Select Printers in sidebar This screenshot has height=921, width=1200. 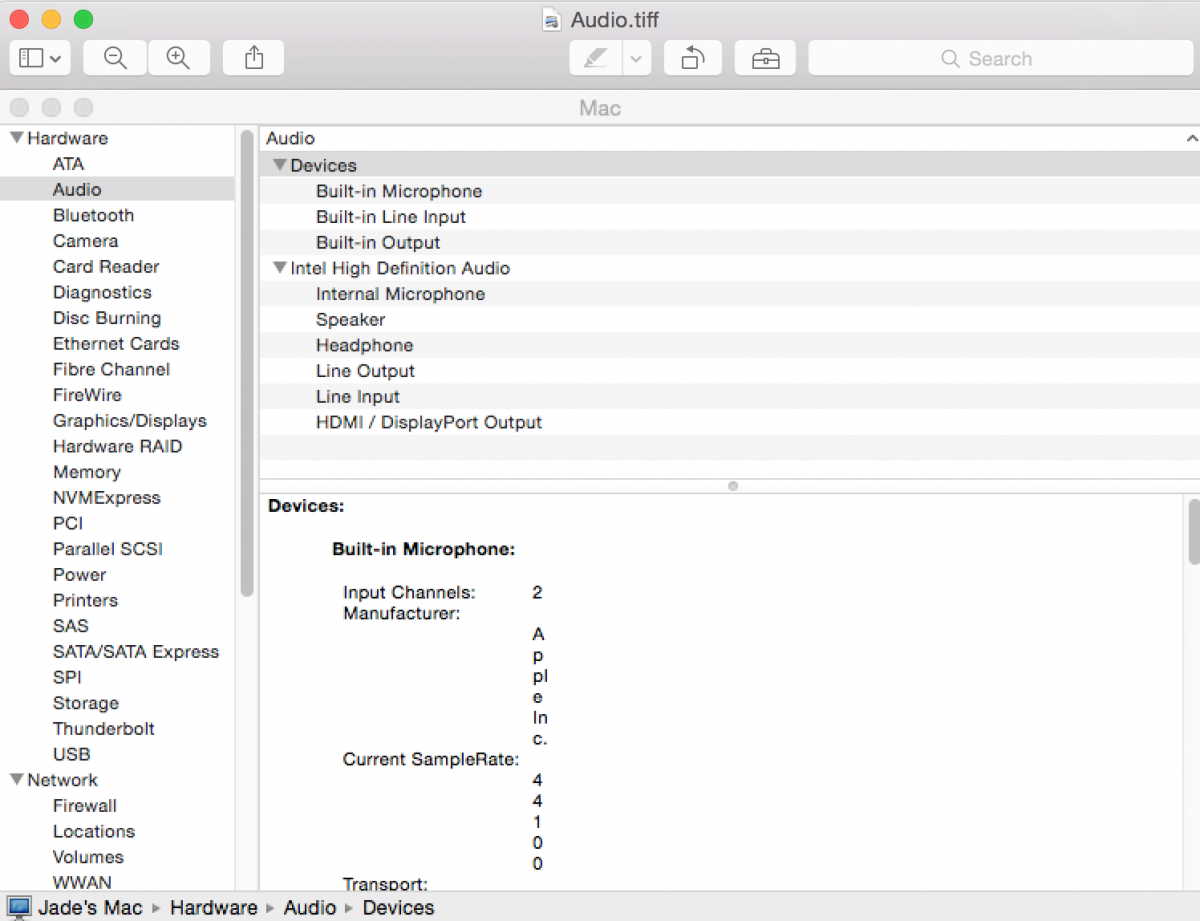85,601
